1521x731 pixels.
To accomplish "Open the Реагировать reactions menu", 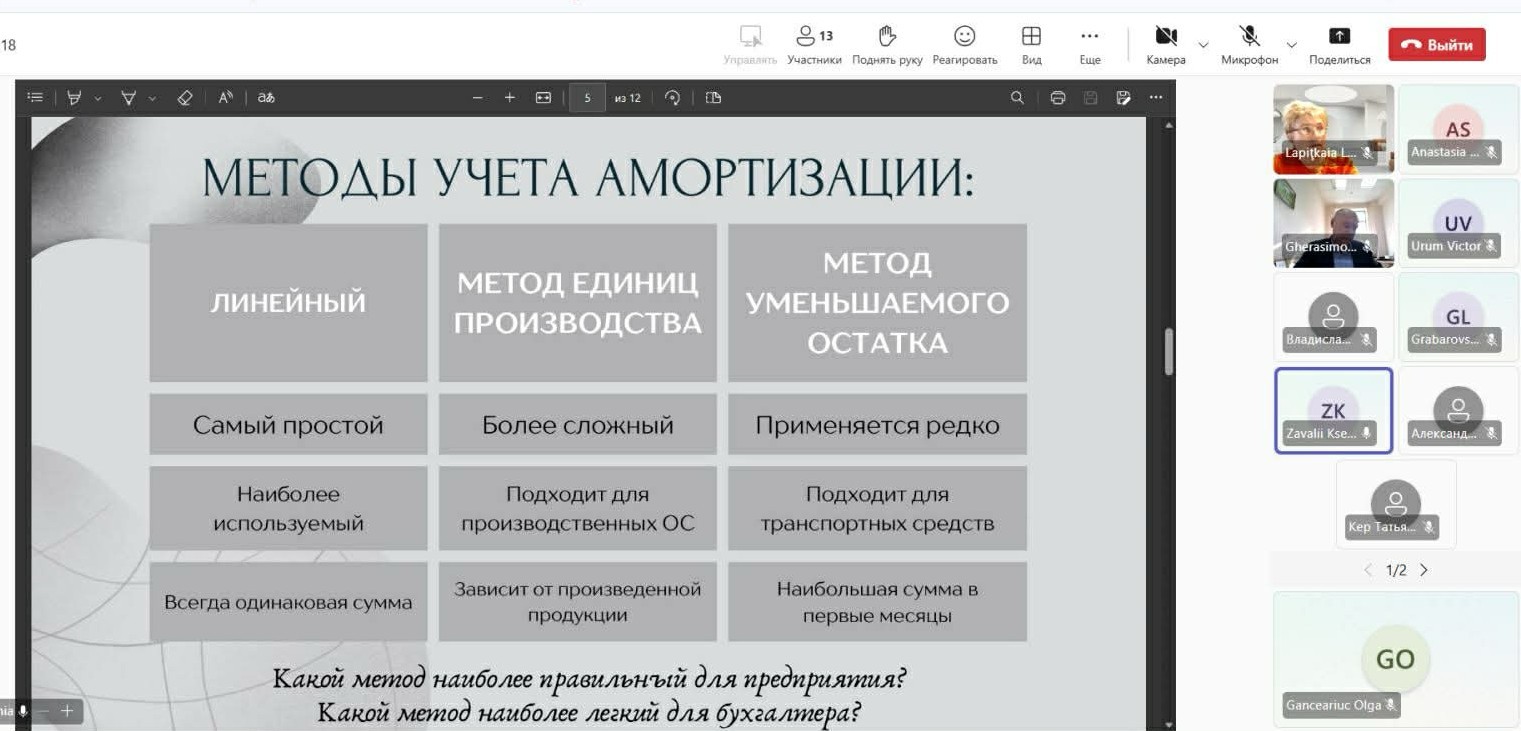I will tap(964, 45).
